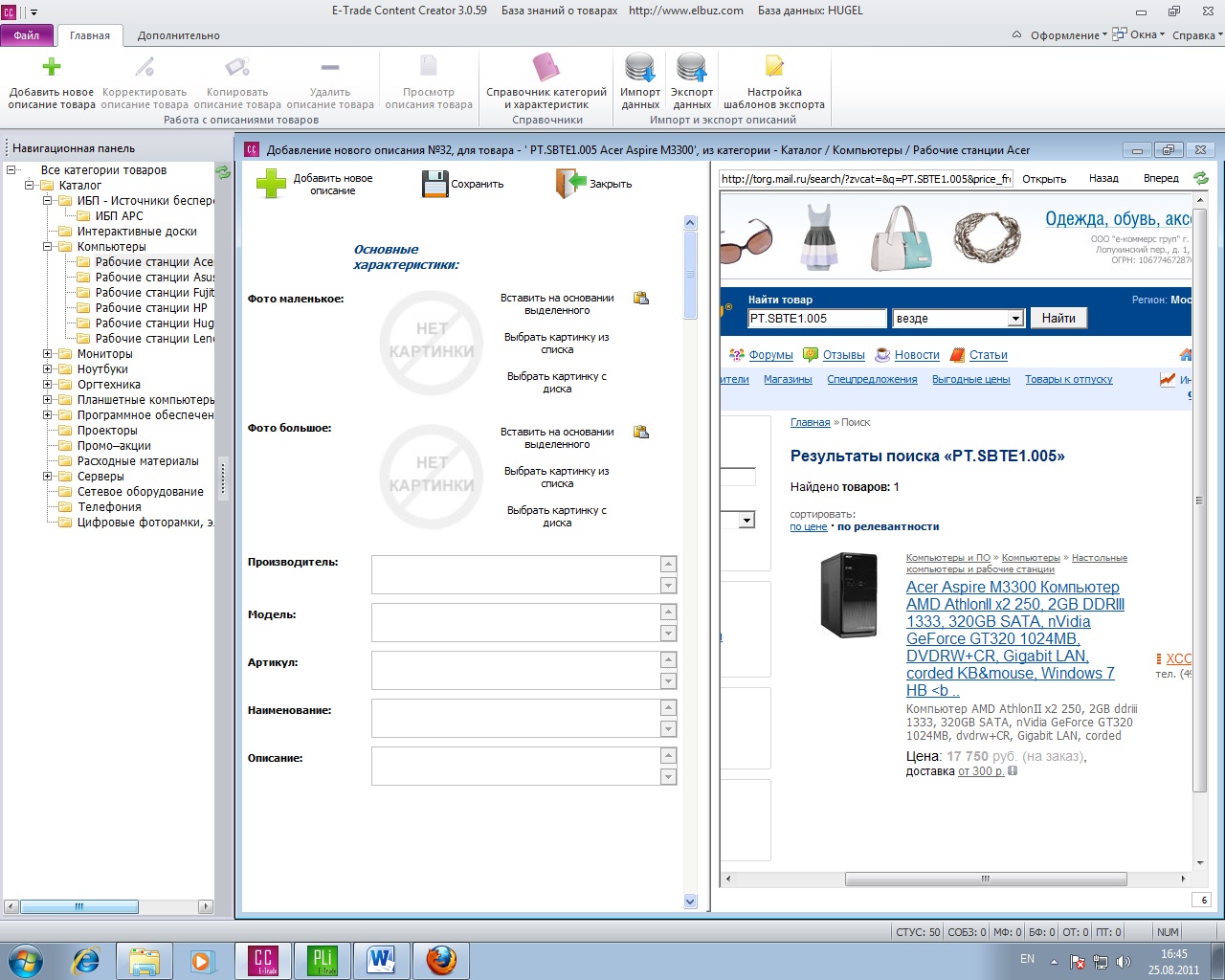Screen dimensions: 1225x980
Task: Click the green plus Add new product description icon
Action: (x=52, y=67)
